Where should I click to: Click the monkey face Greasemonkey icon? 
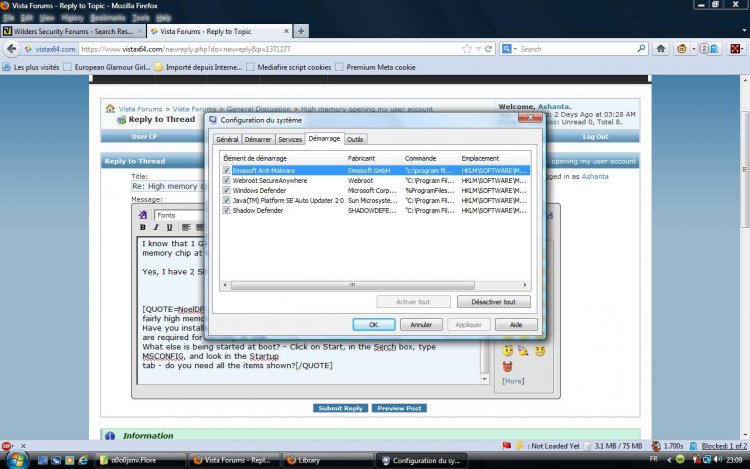[682, 48]
